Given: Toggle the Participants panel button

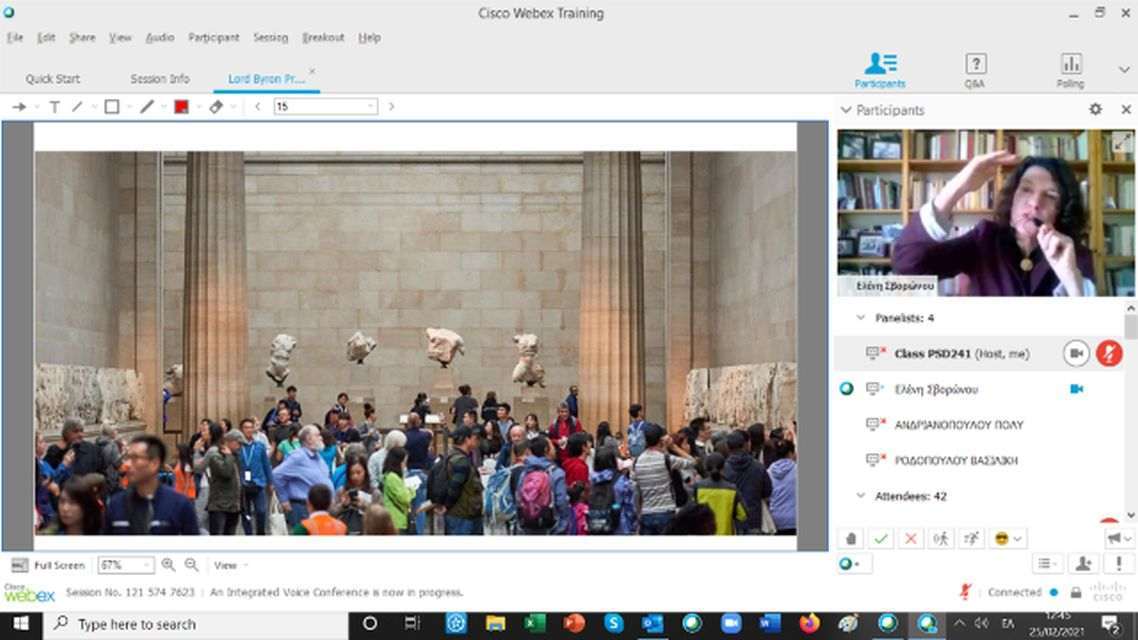Looking at the screenshot, I should coord(880,70).
